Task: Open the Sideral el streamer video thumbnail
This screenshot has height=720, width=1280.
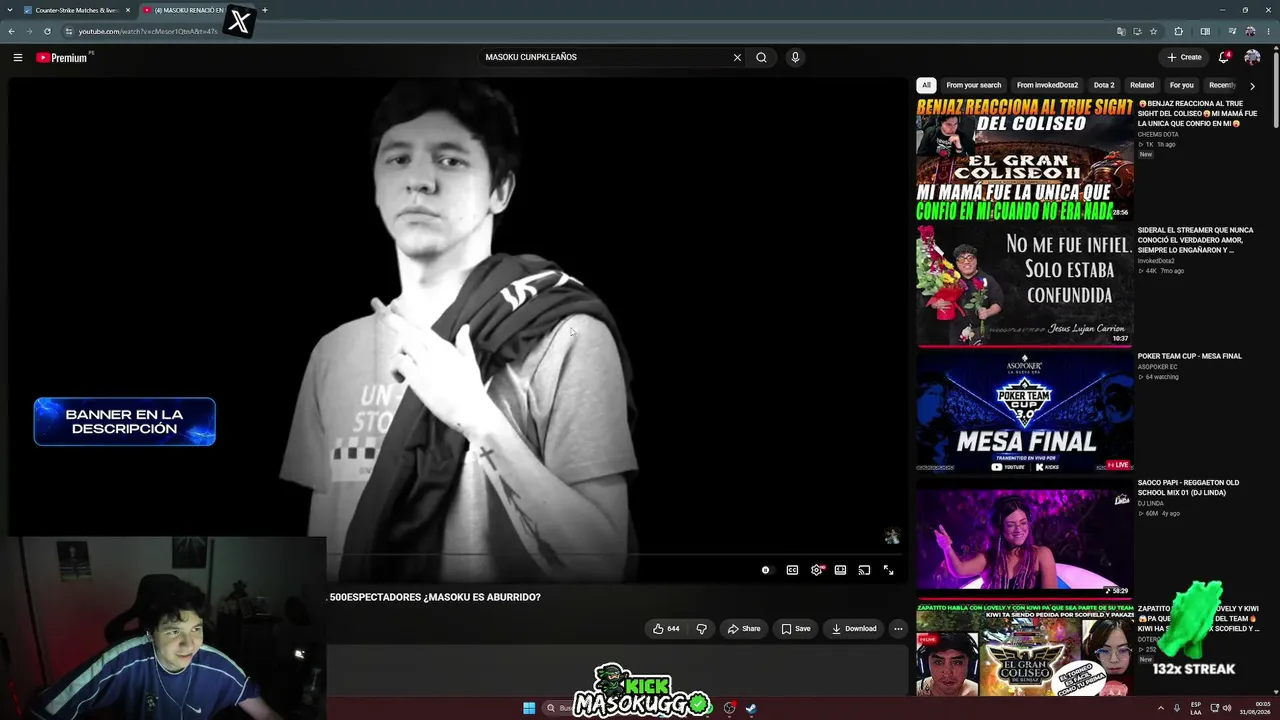Action: [1025, 285]
